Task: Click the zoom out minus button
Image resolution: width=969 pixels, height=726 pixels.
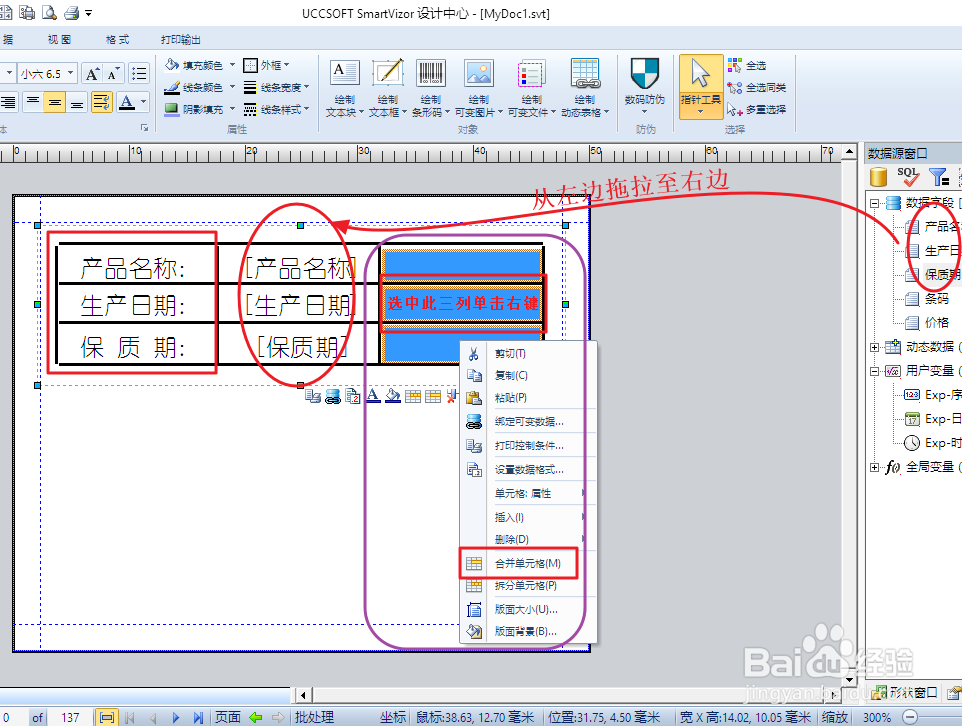Action: click(910, 717)
